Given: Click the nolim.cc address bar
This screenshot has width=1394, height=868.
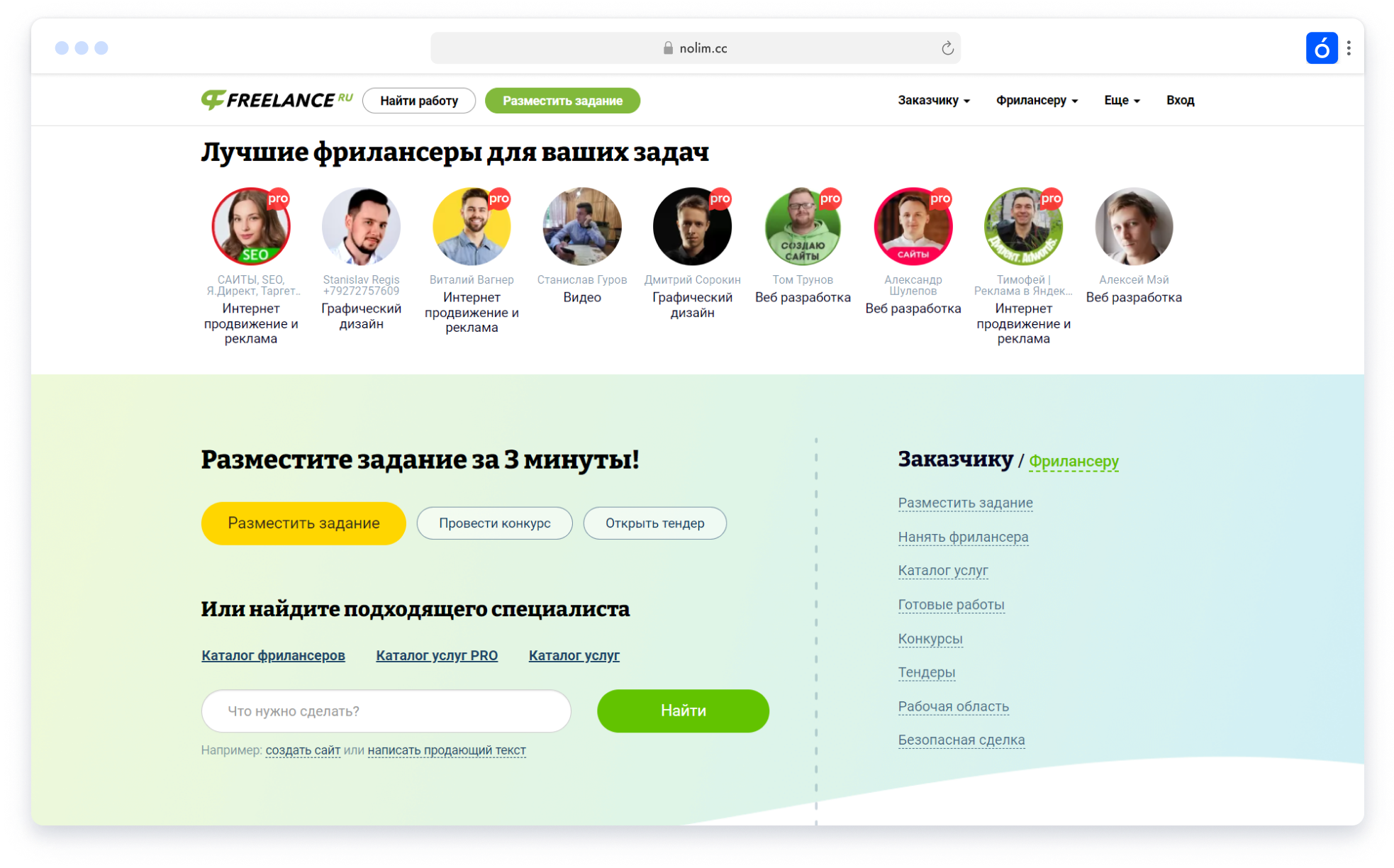Looking at the screenshot, I should (x=696, y=48).
